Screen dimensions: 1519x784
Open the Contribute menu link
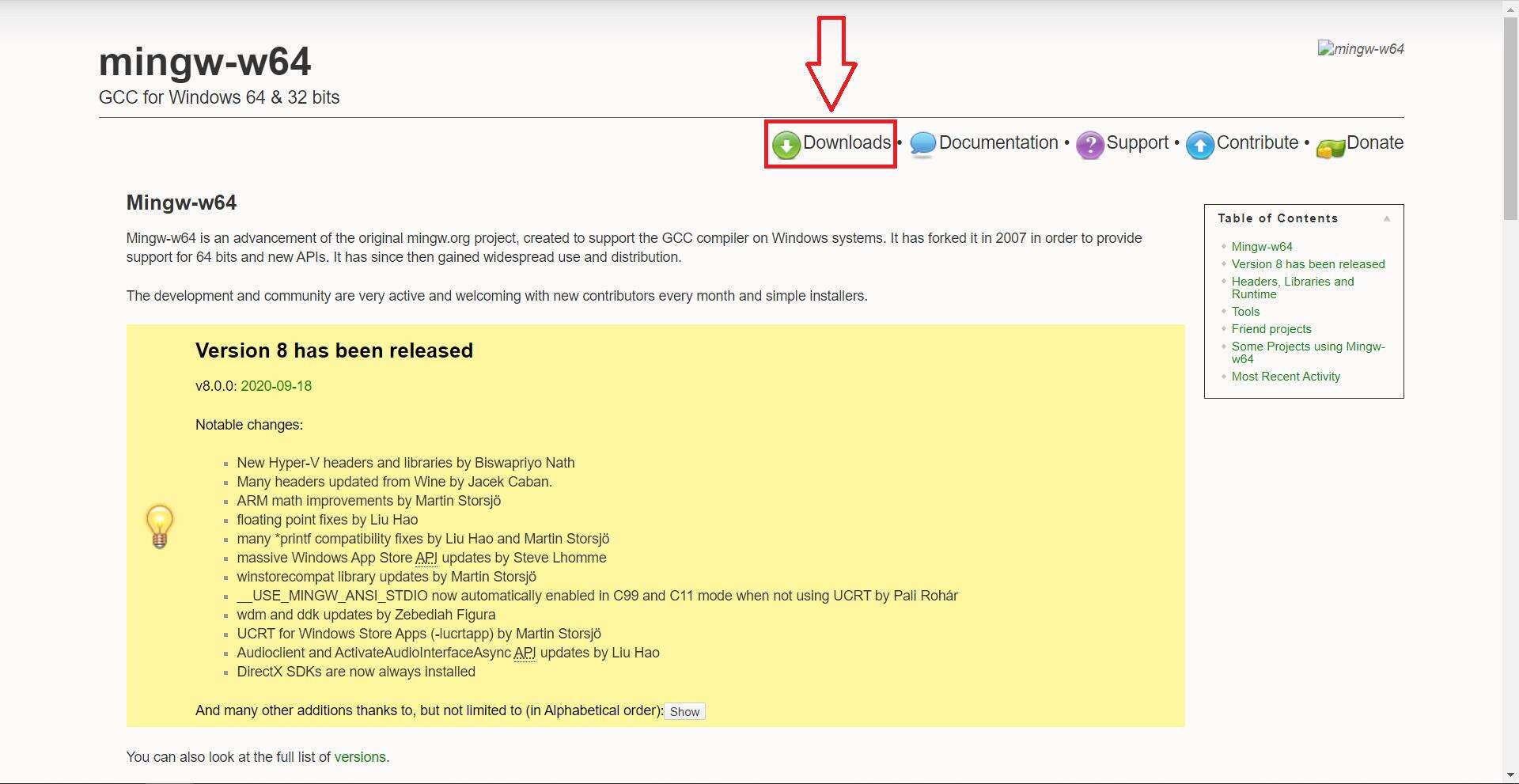point(1257,142)
